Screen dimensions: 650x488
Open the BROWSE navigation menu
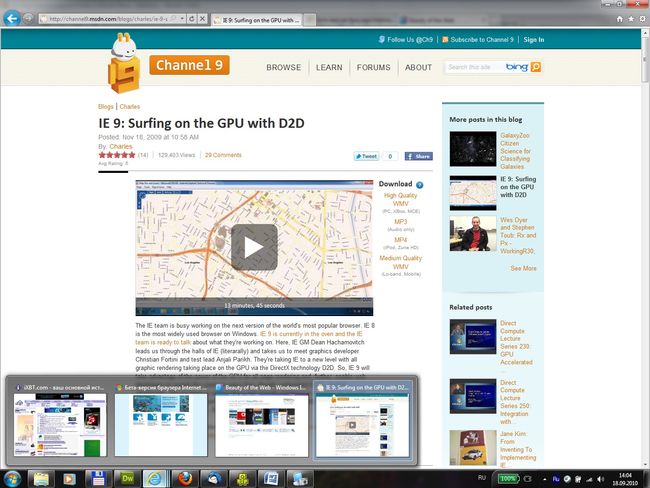click(284, 67)
